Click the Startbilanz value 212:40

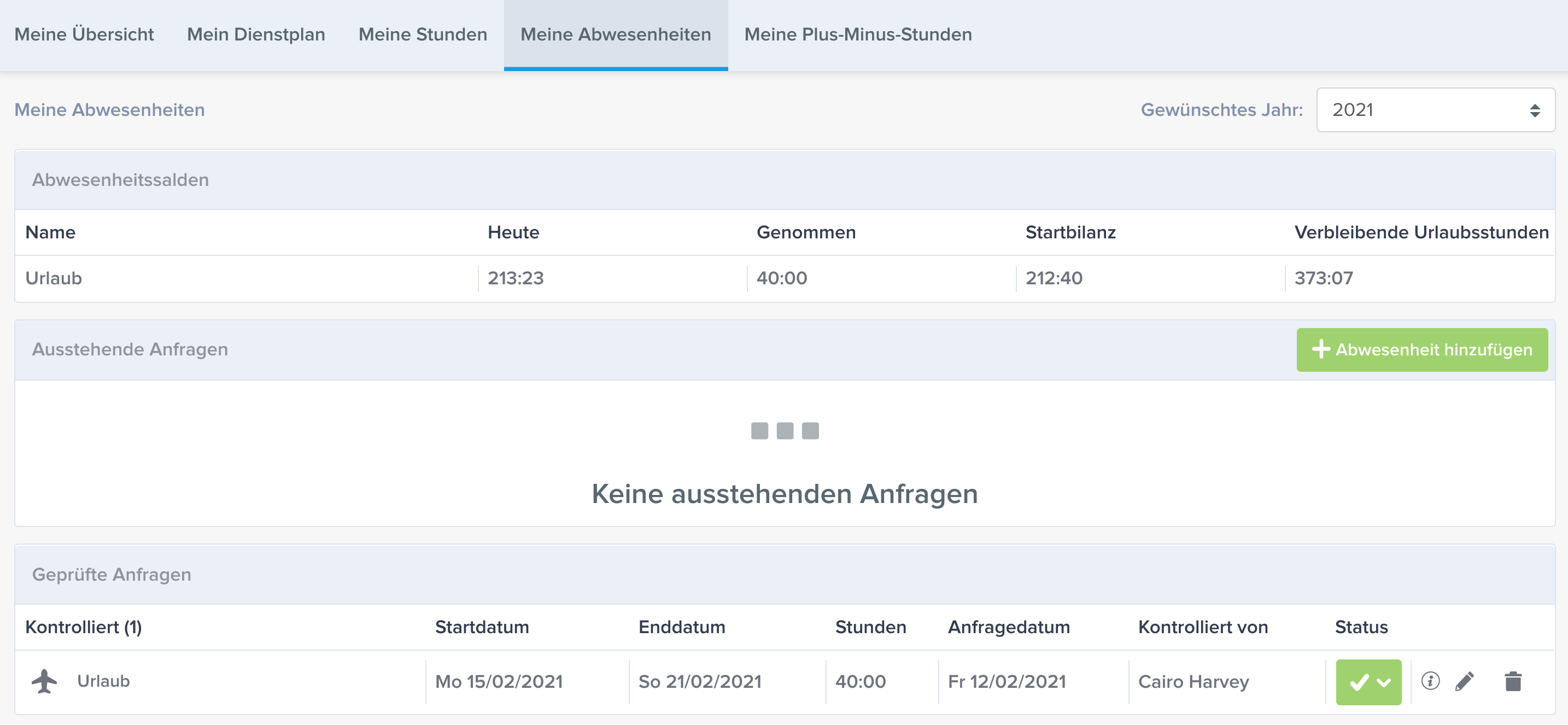pos(1054,278)
